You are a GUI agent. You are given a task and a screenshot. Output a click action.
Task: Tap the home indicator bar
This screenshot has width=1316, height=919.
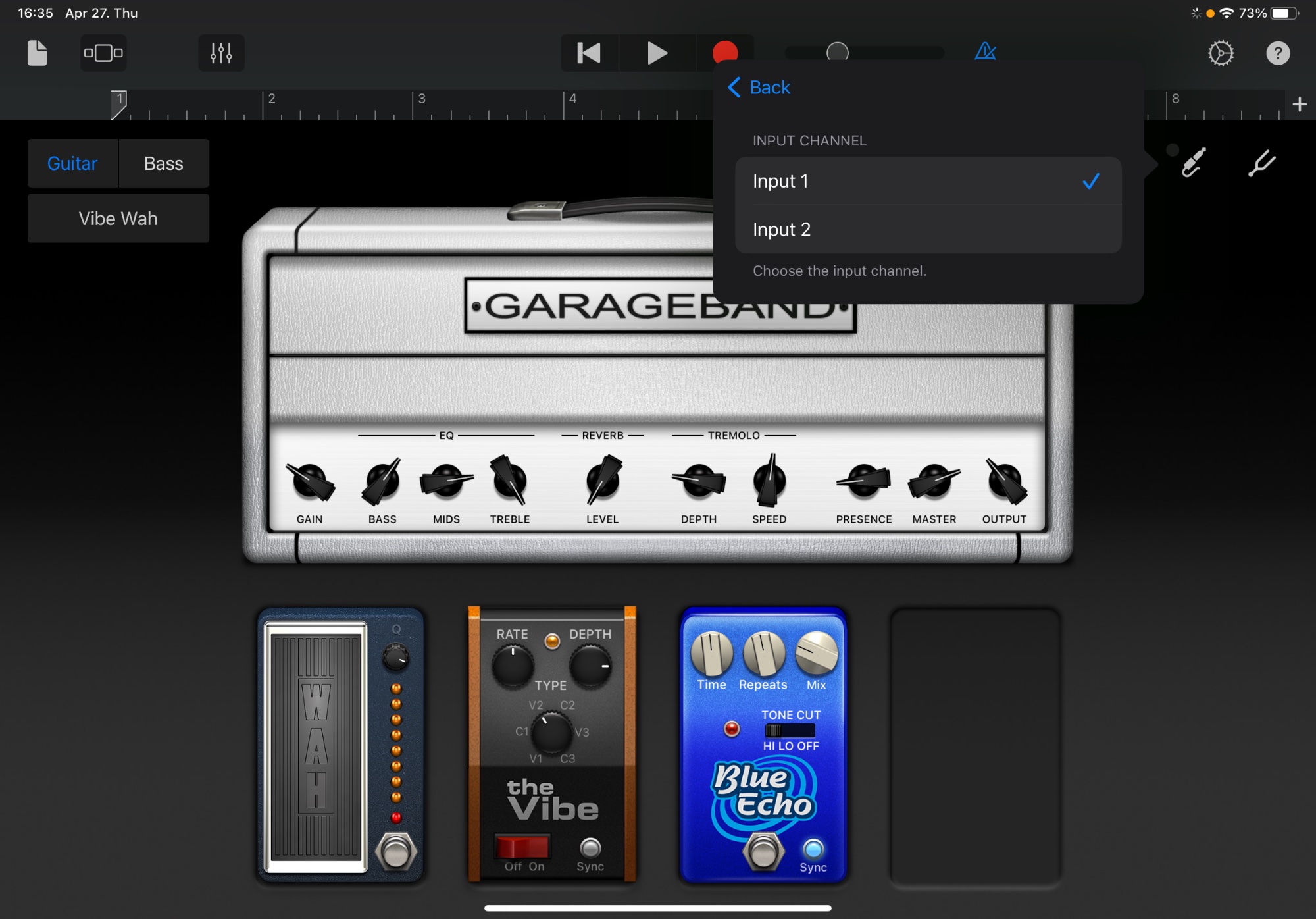click(658, 908)
